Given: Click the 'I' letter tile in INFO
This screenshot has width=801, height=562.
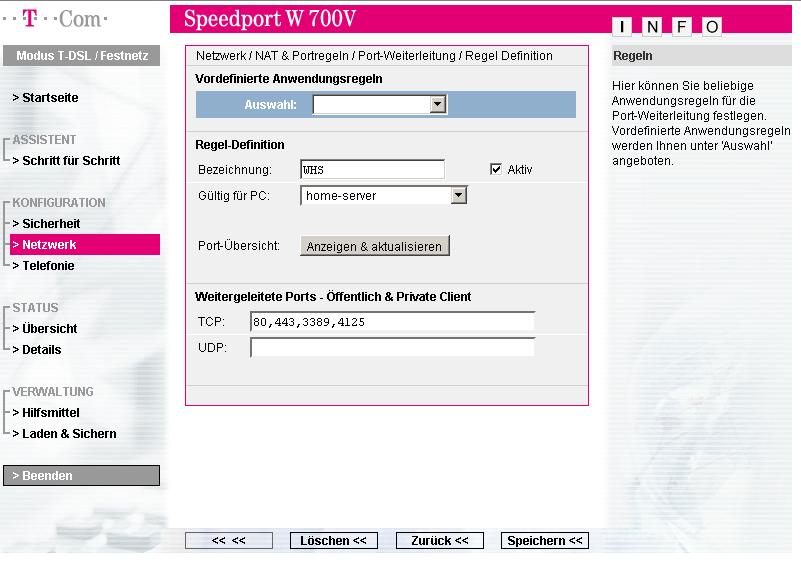Looking at the screenshot, I should point(622,26).
